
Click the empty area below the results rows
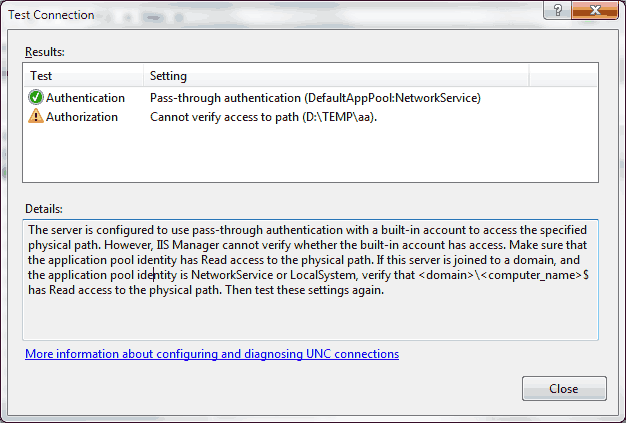[310, 155]
